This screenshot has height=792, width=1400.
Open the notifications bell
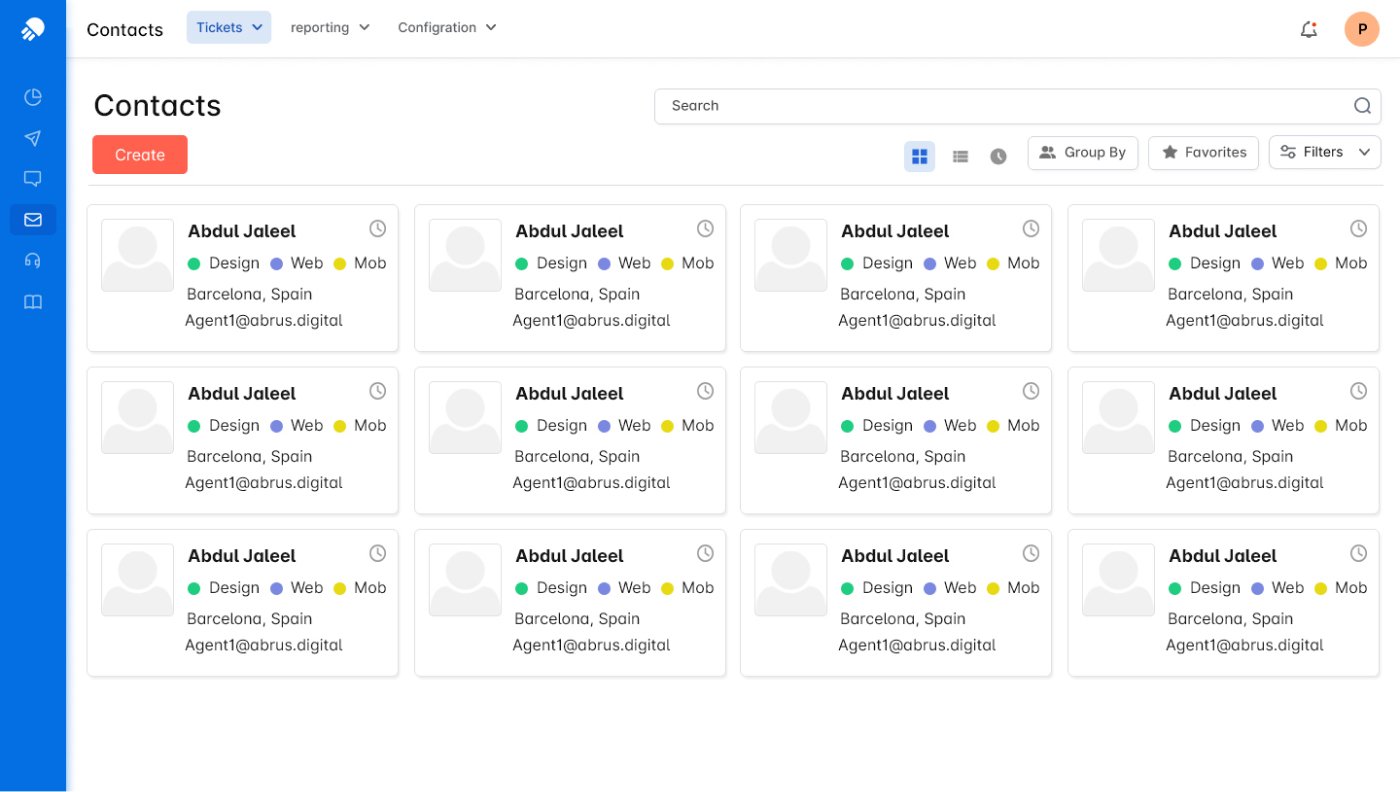[1308, 30]
